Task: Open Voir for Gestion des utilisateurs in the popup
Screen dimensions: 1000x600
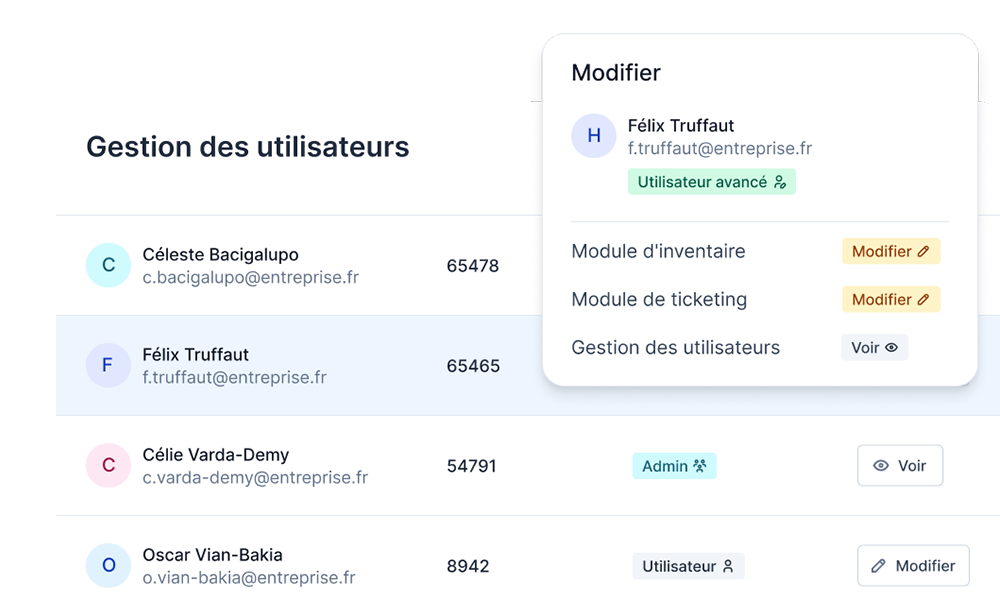Action: point(874,348)
